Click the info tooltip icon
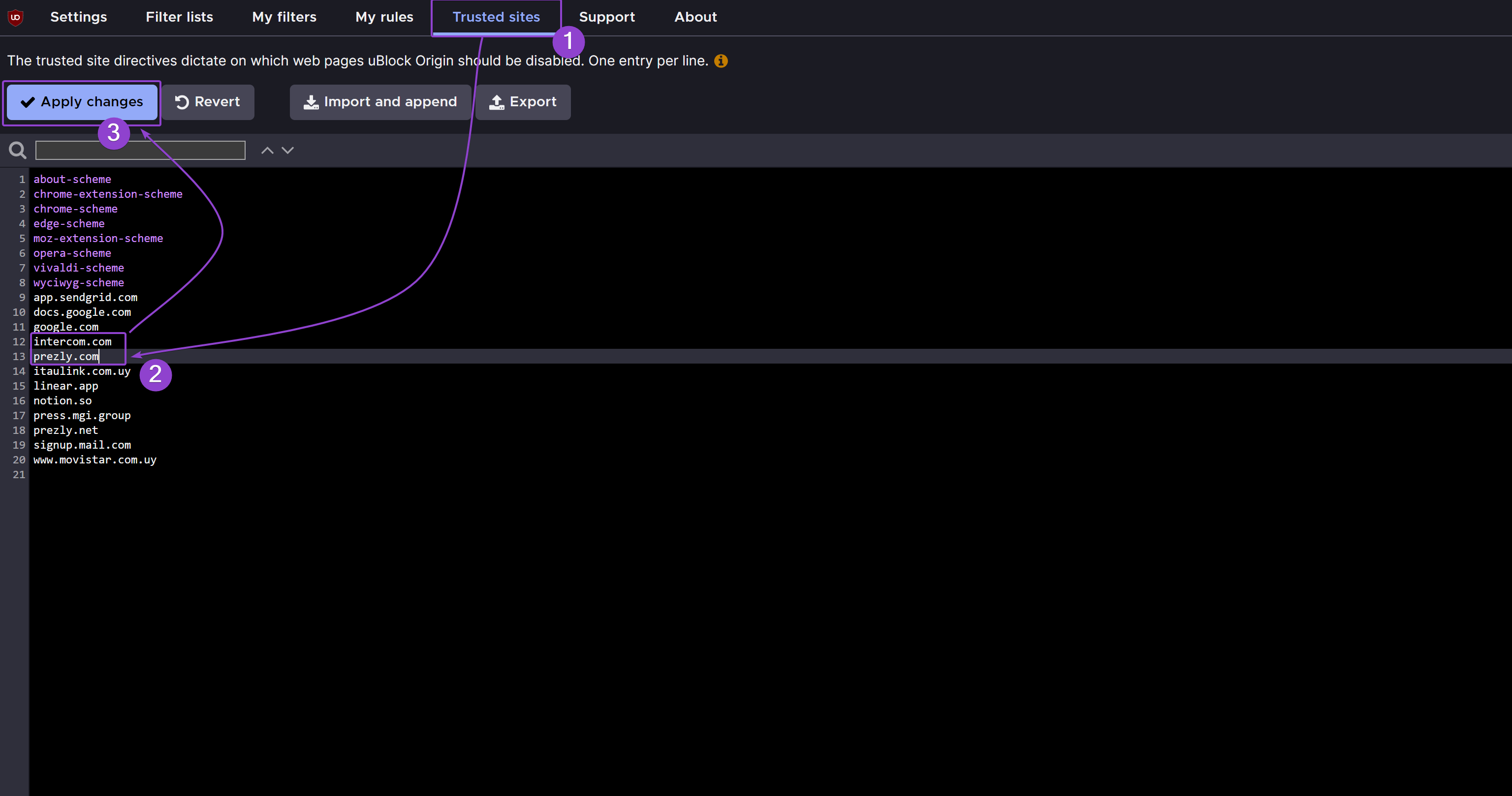 (721, 61)
